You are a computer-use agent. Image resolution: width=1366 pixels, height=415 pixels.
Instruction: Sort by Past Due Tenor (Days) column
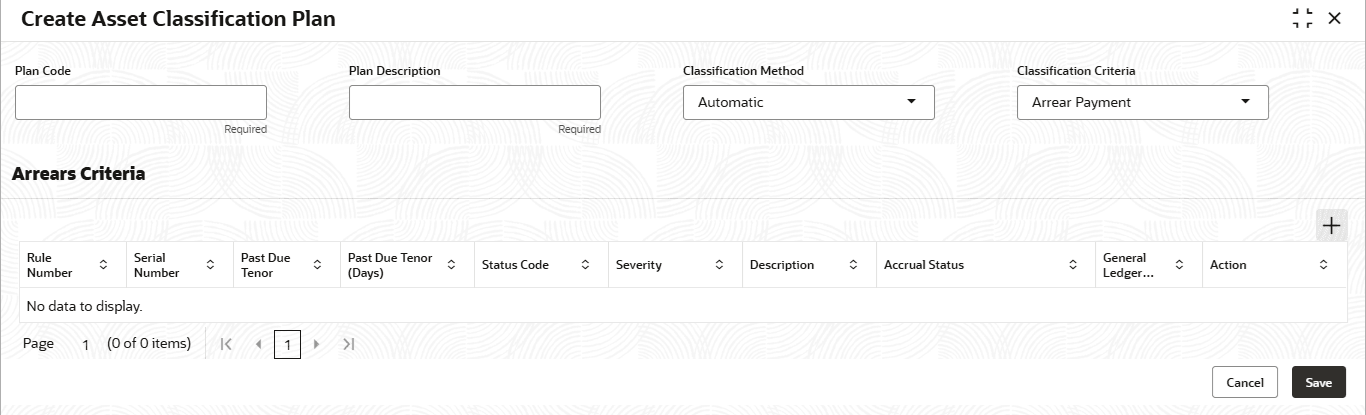451,265
